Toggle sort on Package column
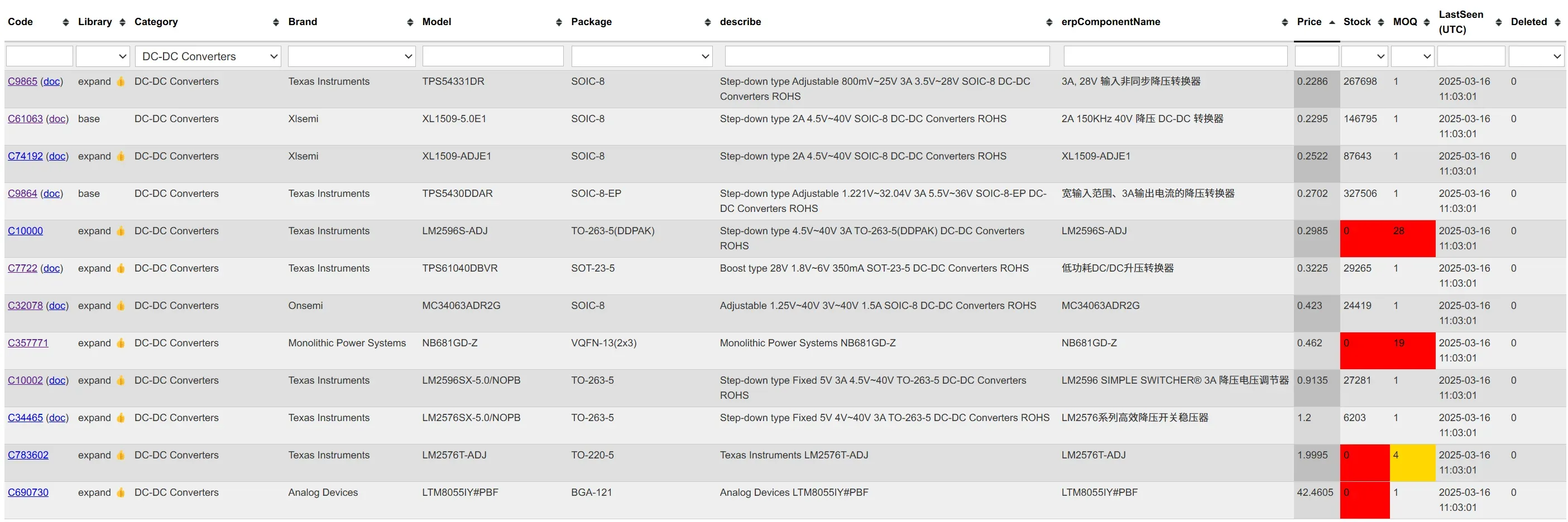The width and height of the screenshot is (1568, 522). (x=707, y=22)
